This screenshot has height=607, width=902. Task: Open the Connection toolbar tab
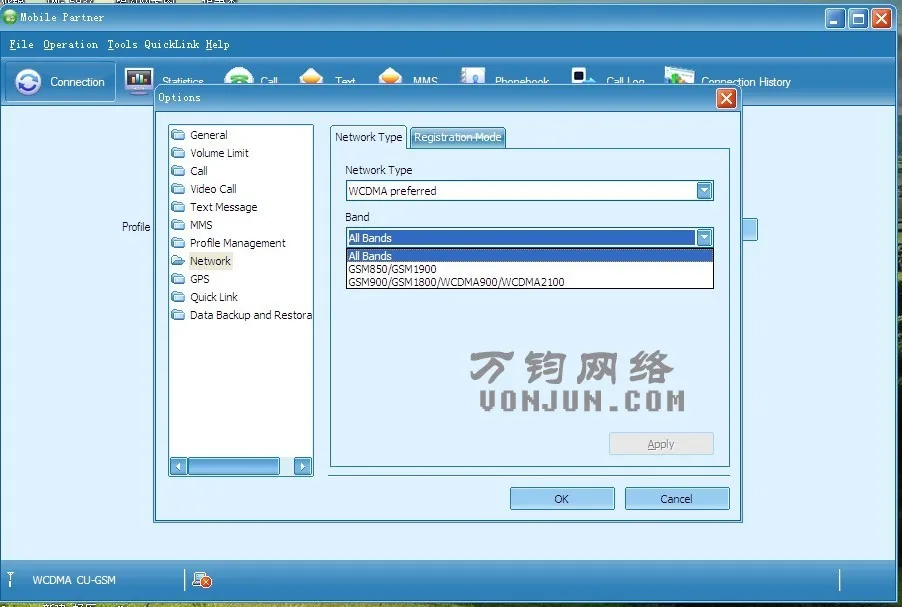(60, 82)
